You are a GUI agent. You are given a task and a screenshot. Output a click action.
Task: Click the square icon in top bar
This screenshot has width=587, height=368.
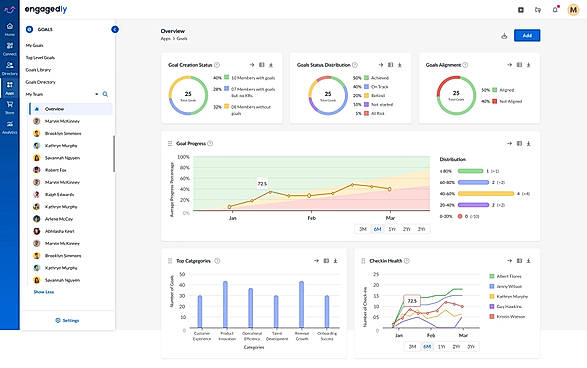click(x=521, y=10)
